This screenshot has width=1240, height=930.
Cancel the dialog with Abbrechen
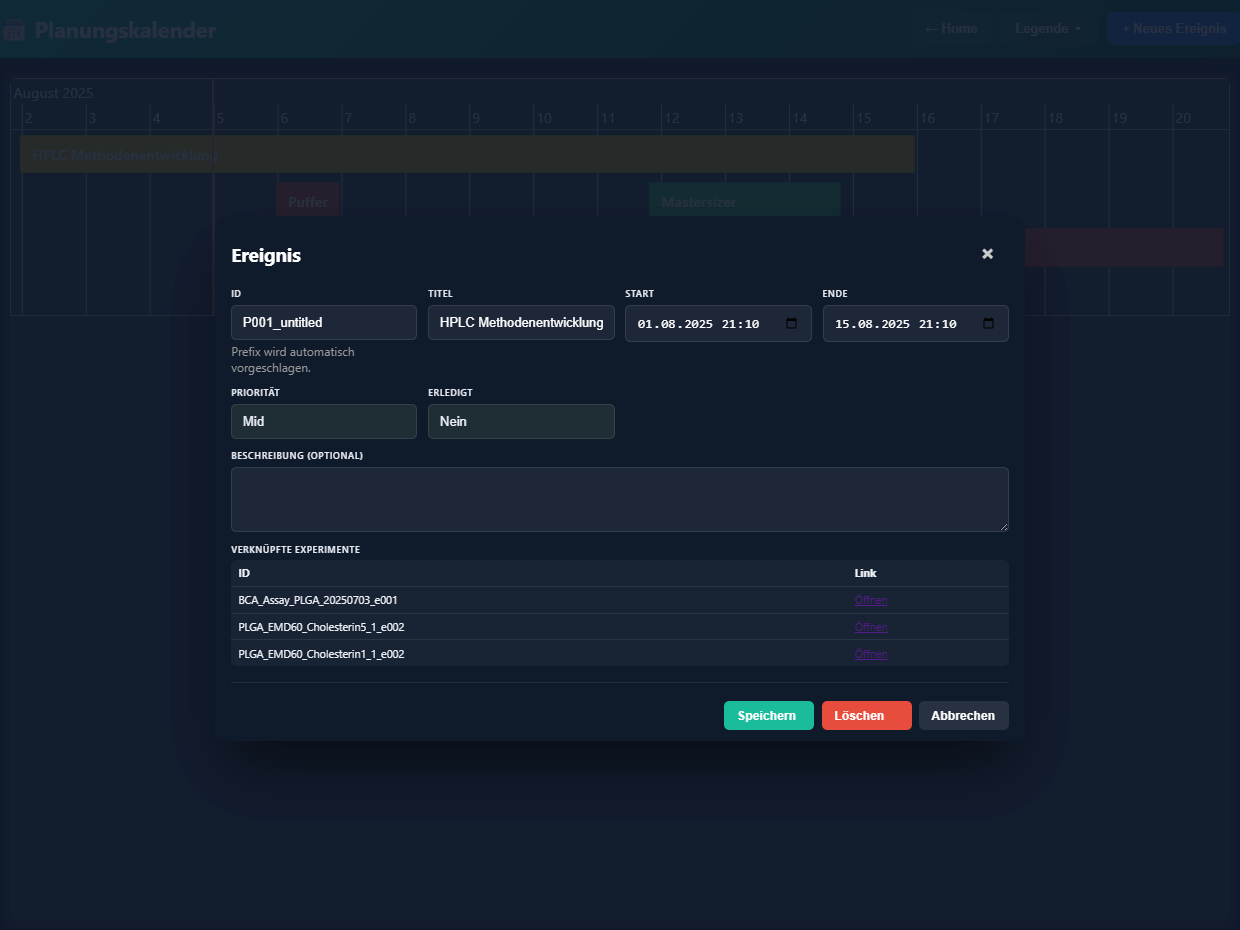(963, 716)
